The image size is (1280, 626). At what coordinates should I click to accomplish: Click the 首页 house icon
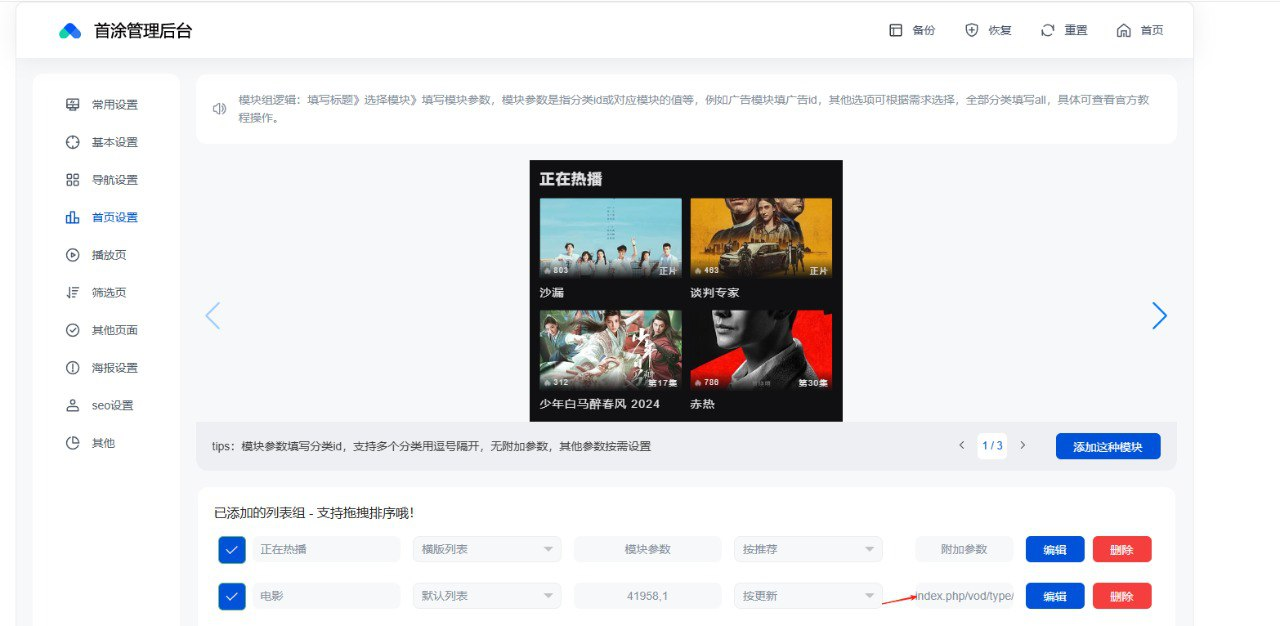pos(1124,30)
